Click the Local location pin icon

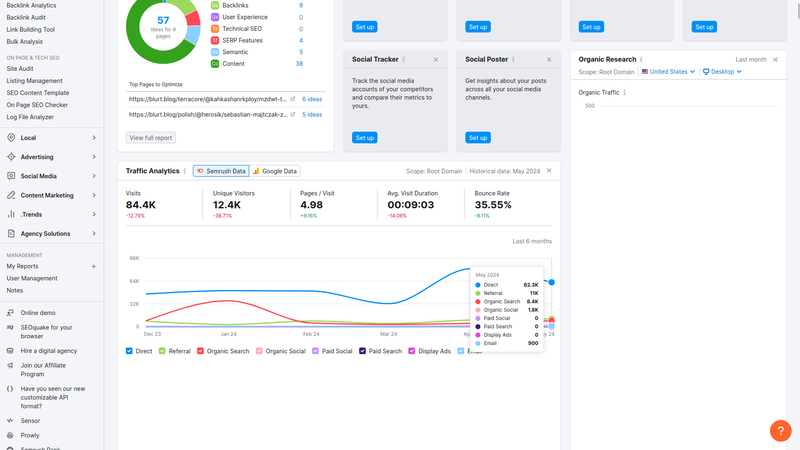point(11,138)
